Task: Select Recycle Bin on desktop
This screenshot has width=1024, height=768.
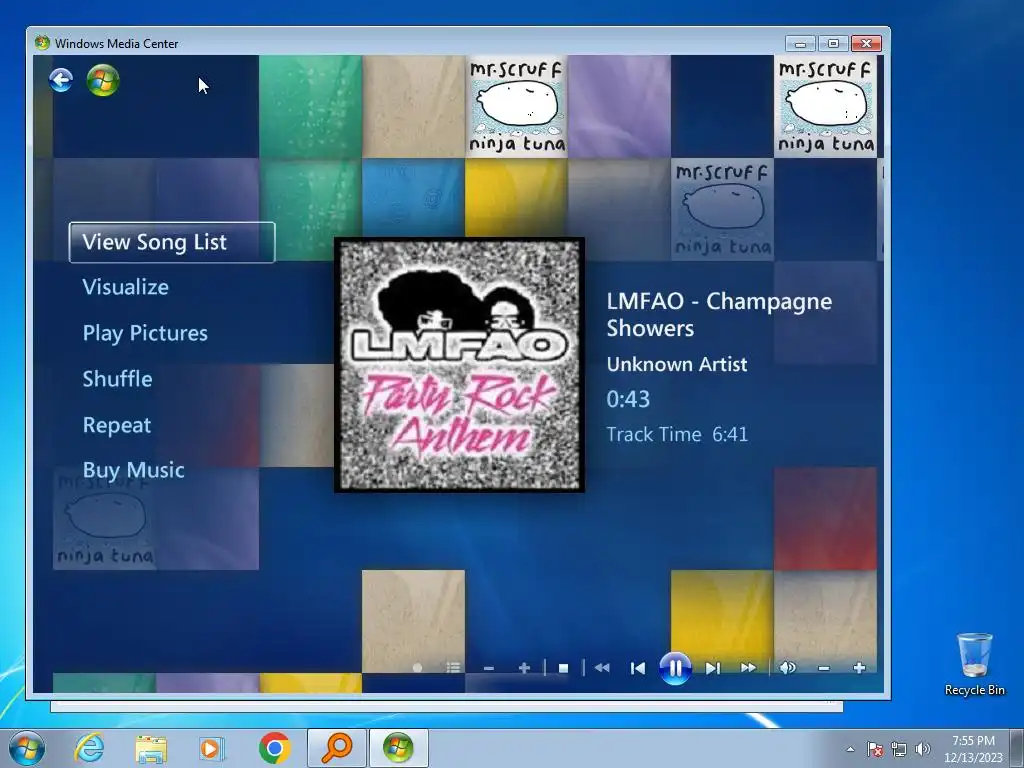Action: click(x=974, y=664)
